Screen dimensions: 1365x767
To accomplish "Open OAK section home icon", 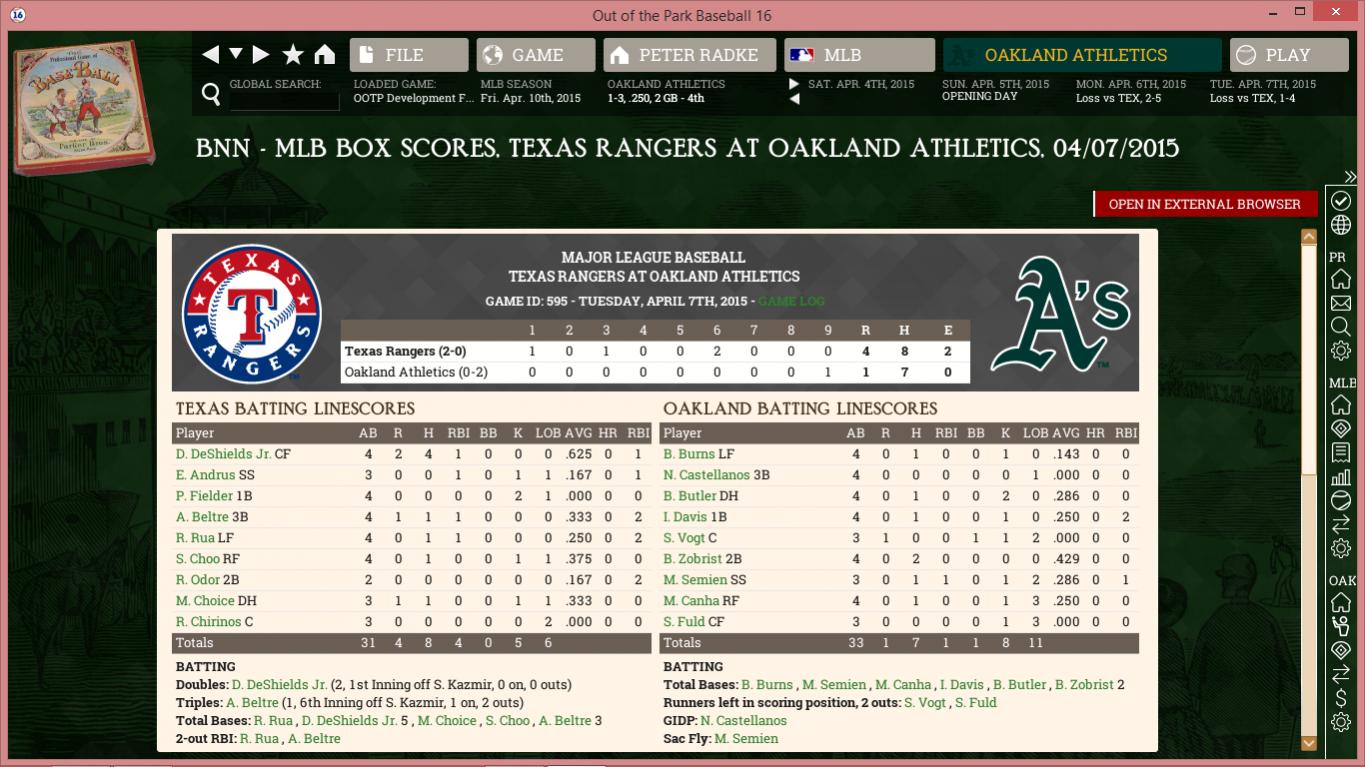I will coord(1341,603).
